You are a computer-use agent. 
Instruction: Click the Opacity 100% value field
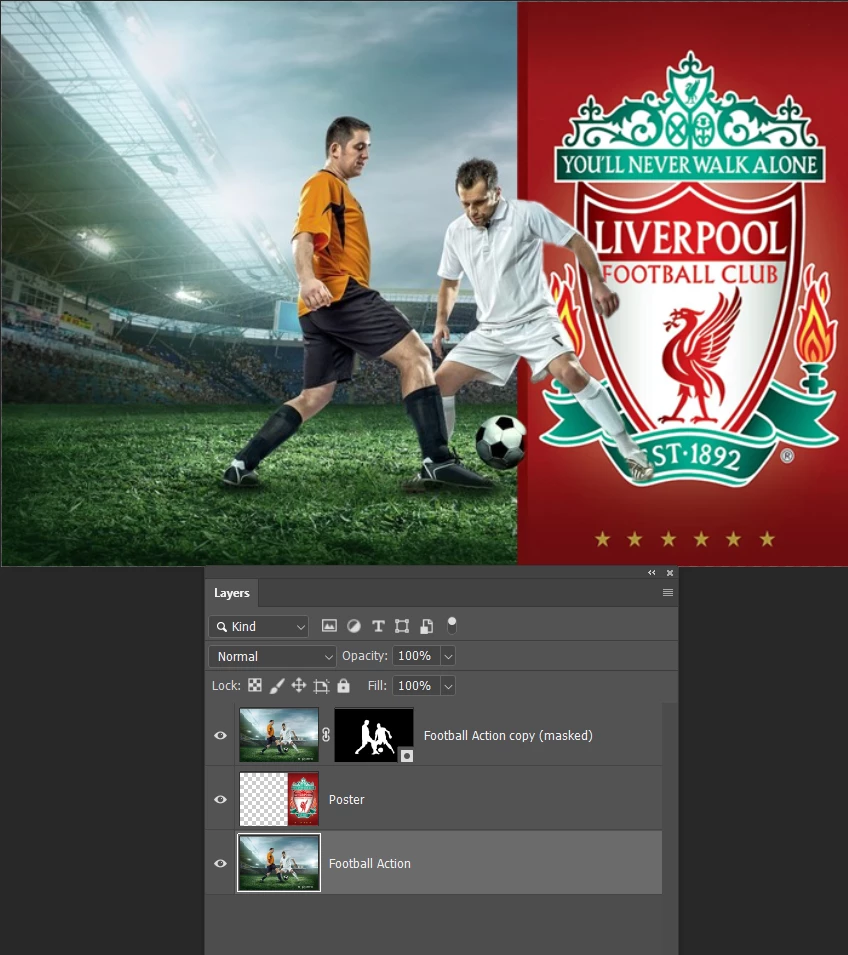click(x=417, y=656)
